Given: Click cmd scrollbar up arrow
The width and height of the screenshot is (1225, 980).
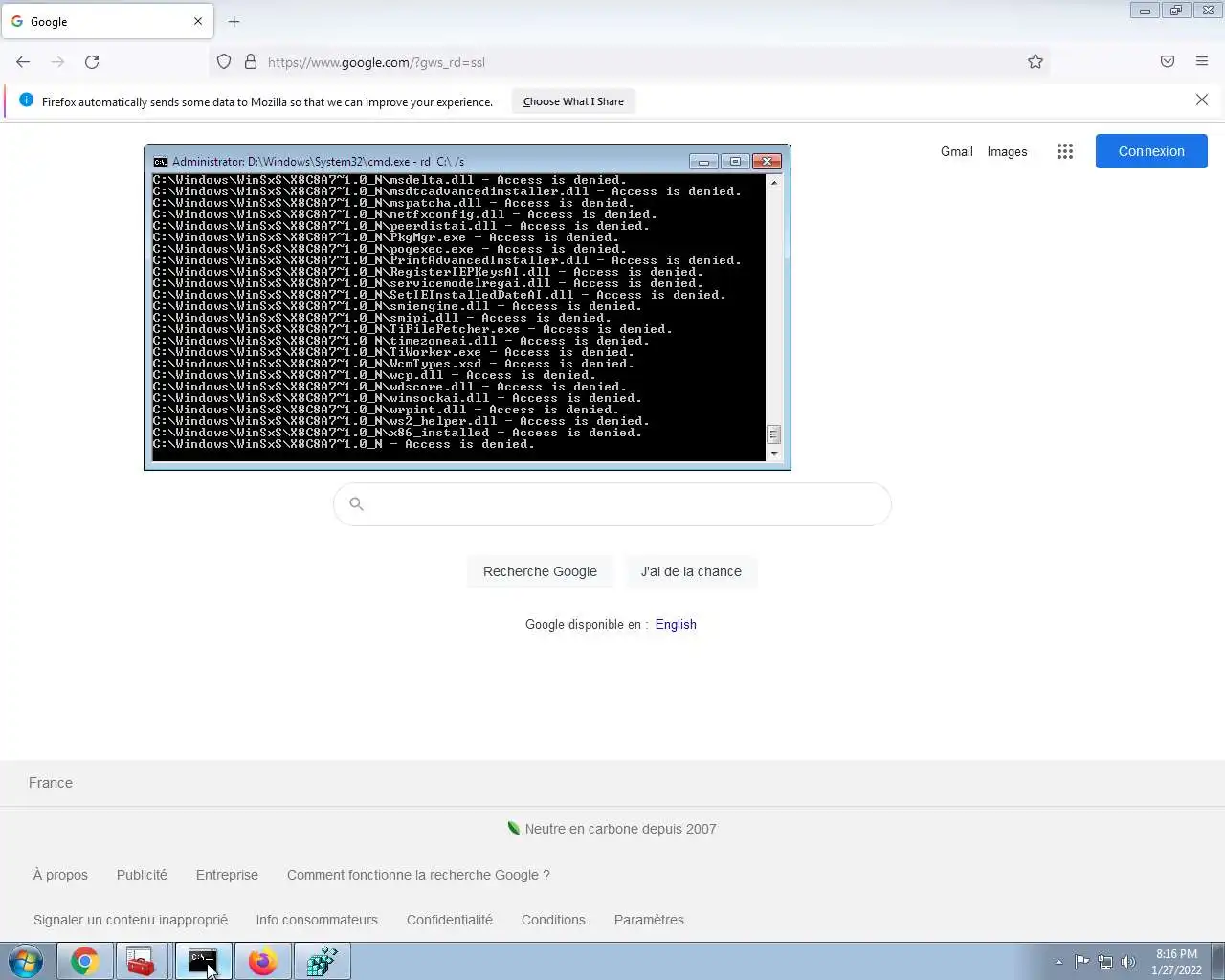Looking at the screenshot, I should [774, 182].
